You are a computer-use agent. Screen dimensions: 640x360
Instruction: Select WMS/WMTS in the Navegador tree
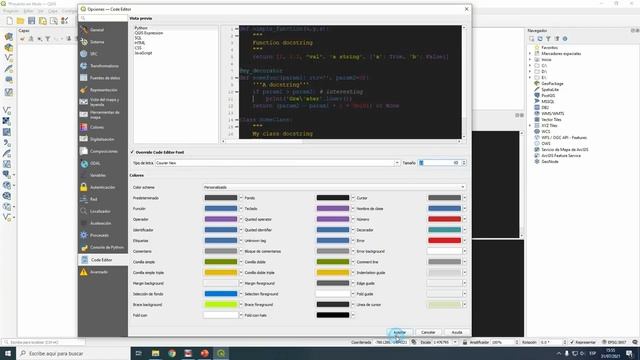[552, 113]
